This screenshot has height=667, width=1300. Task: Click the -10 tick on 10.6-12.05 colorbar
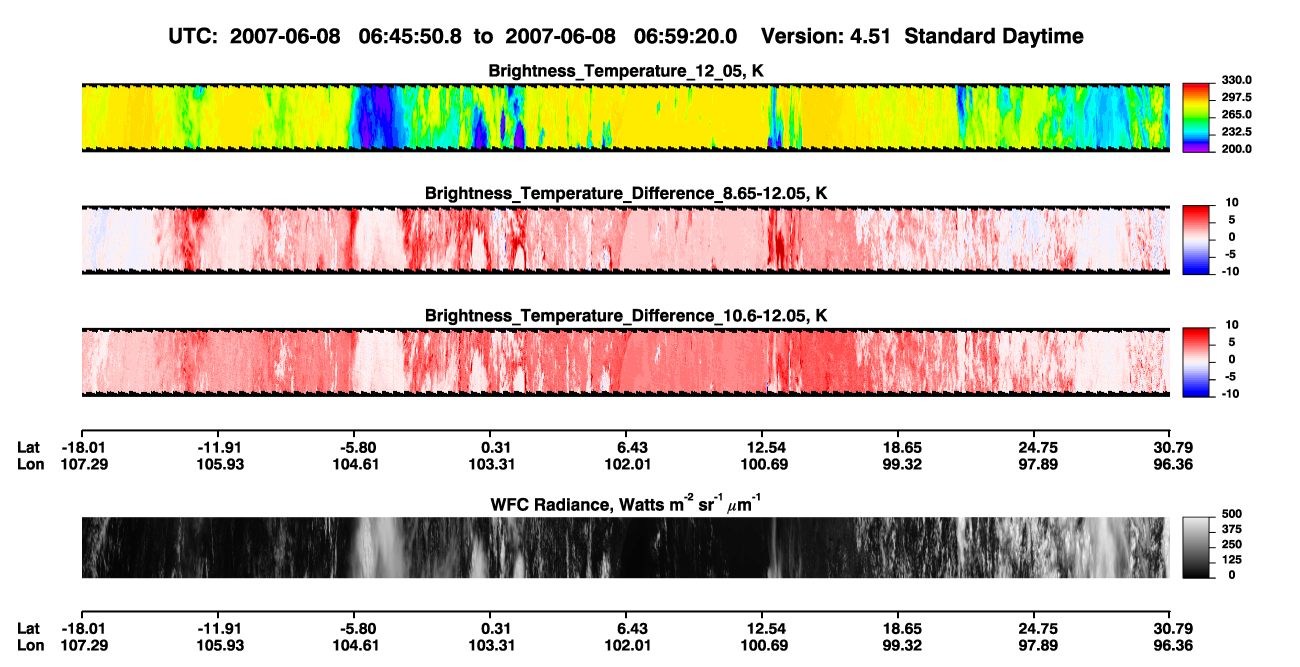click(x=1231, y=394)
